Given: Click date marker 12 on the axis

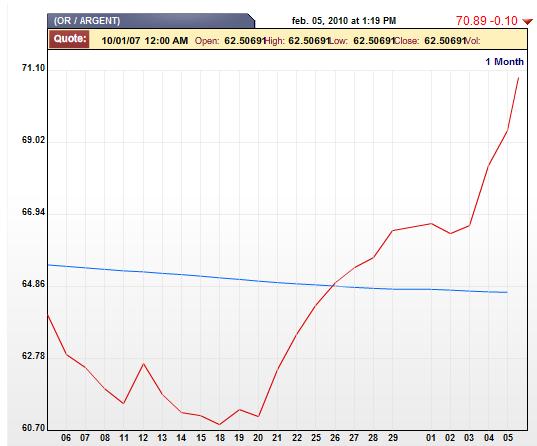Looking at the screenshot, I should coord(143,438).
